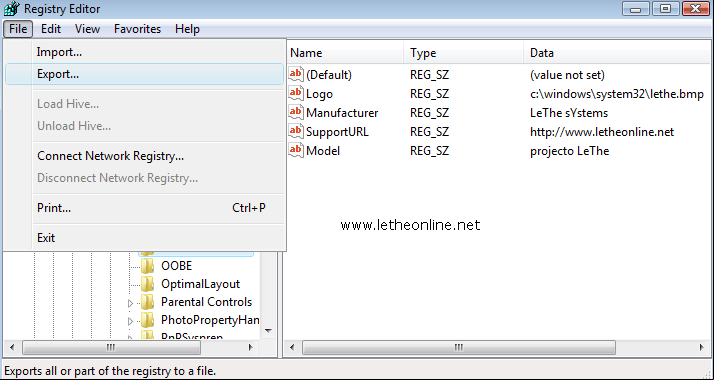Image resolution: width=714 pixels, height=380 pixels.
Task: Choose Print... from the File menu
Action: (x=144, y=208)
